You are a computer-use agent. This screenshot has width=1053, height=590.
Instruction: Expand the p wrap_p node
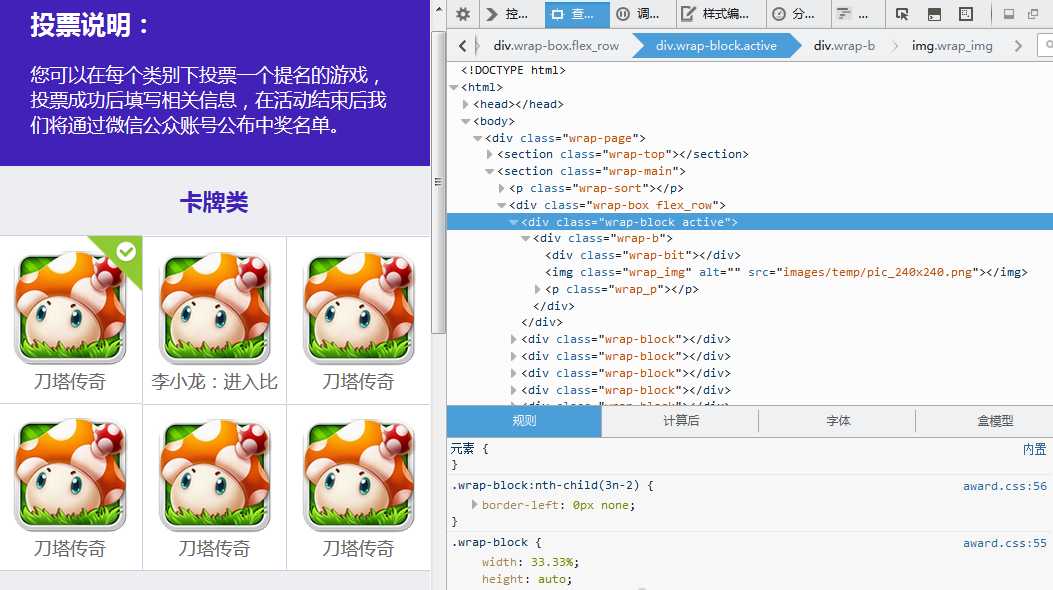538,289
